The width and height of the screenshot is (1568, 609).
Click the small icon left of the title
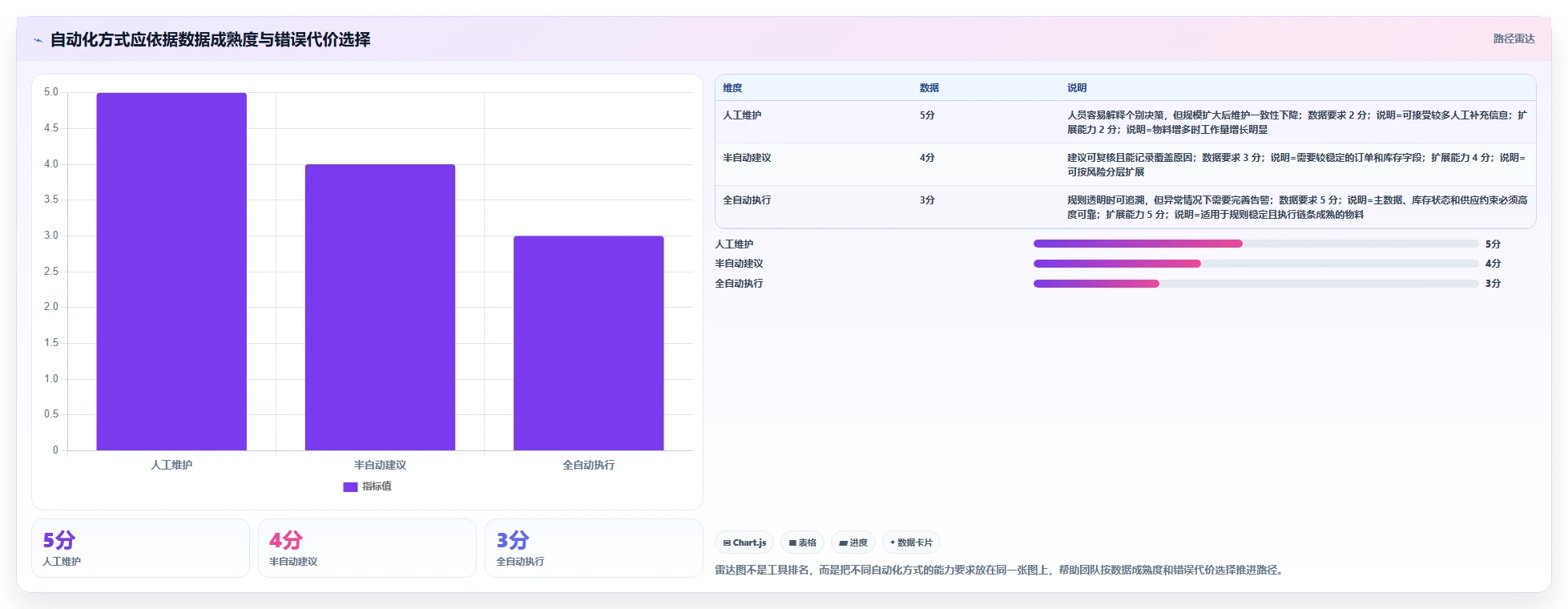point(38,40)
